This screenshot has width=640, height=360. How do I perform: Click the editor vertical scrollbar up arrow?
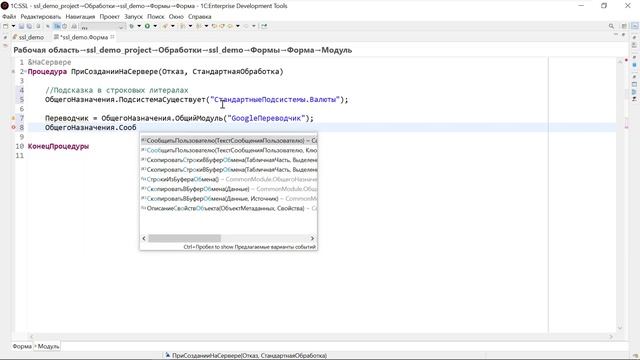[620, 62]
